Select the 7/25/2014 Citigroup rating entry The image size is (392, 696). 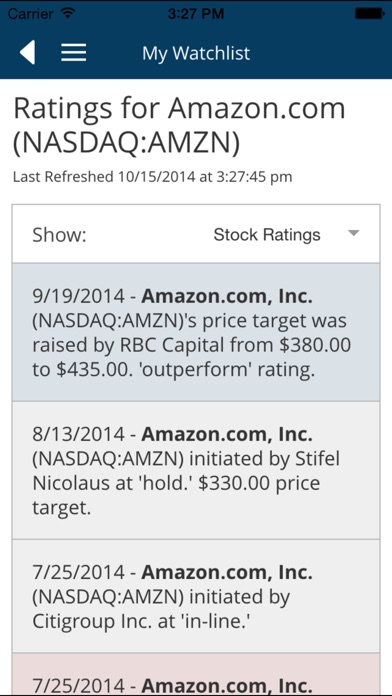coord(196,596)
